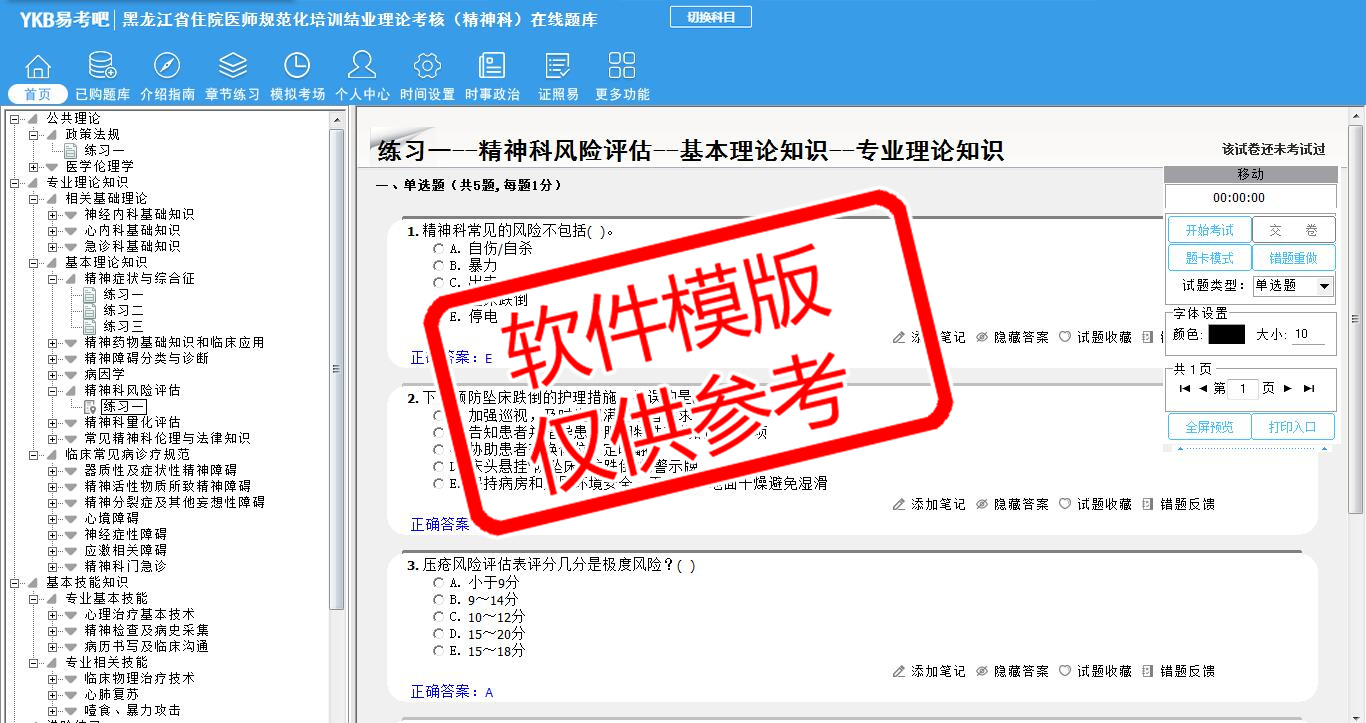Open 时间设置 gear icon
Image resolution: width=1366 pixels, height=723 pixels.
click(x=427, y=66)
